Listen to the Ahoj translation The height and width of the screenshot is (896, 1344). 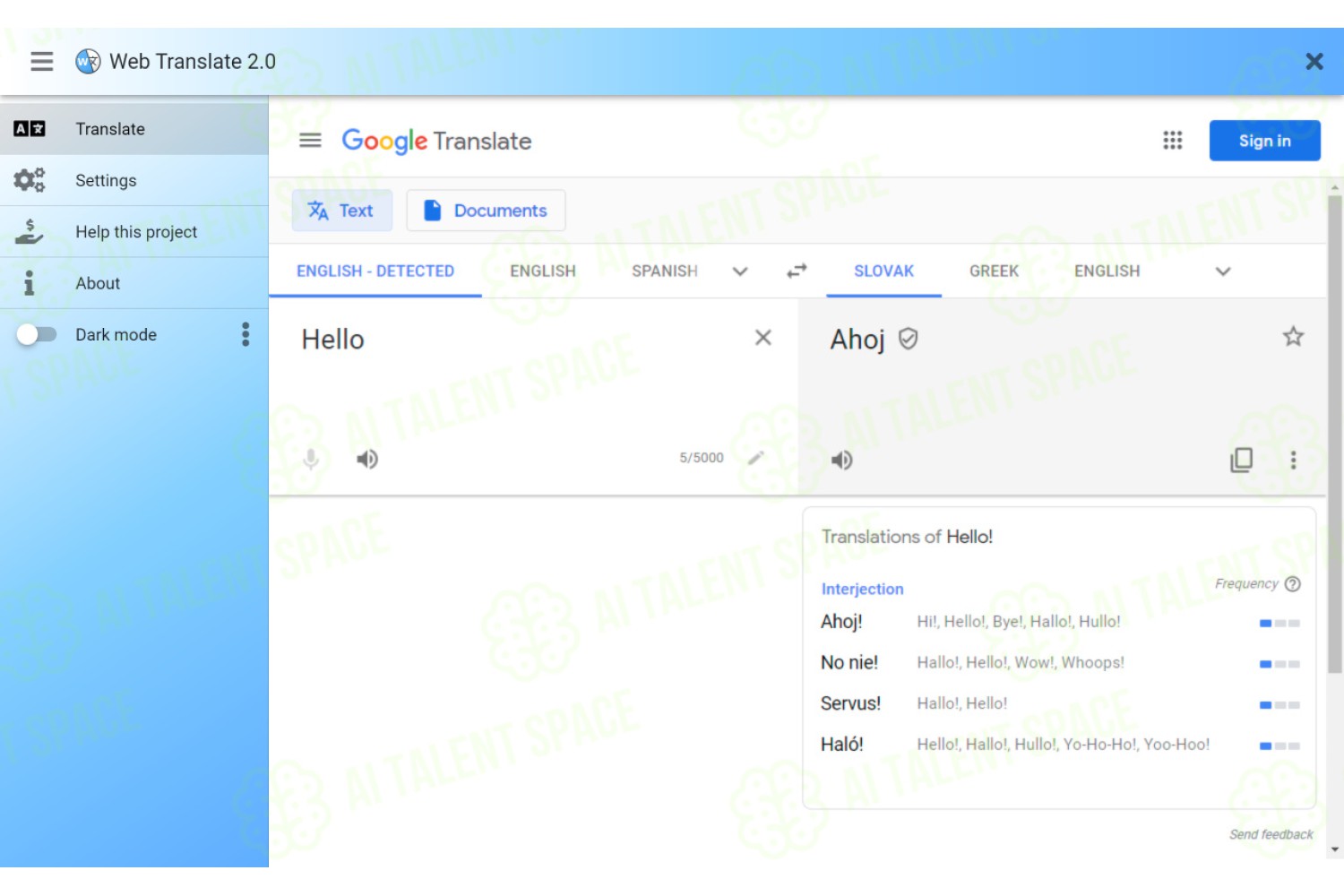click(x=841, y=460)
